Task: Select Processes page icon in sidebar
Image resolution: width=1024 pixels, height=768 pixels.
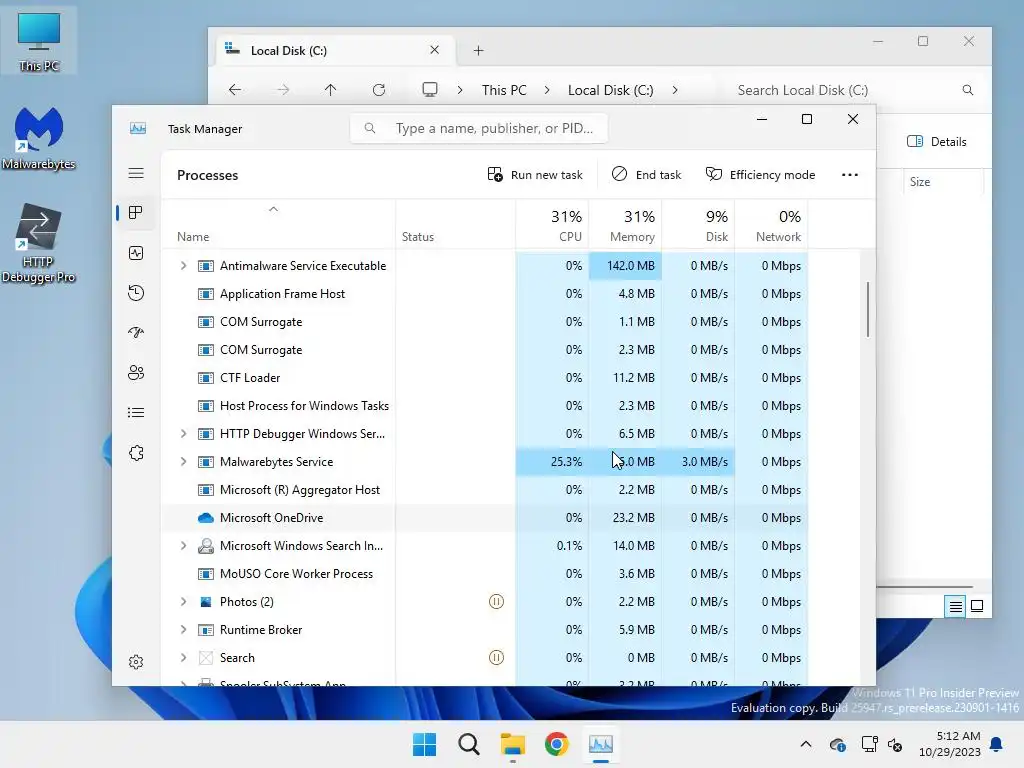Action: 136,213
